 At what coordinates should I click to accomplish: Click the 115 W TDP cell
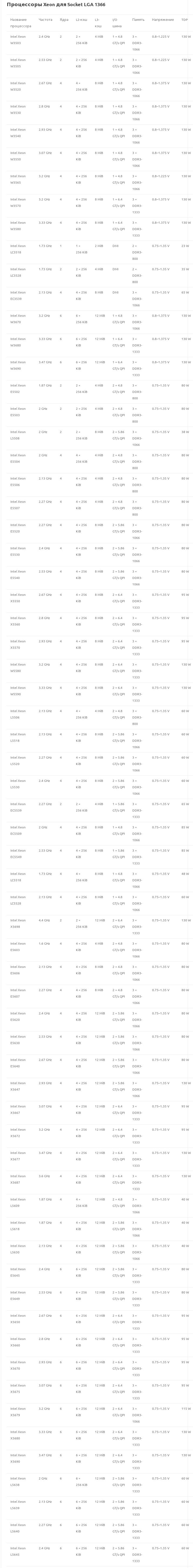pyautogui.click(x=185, y=1408)
